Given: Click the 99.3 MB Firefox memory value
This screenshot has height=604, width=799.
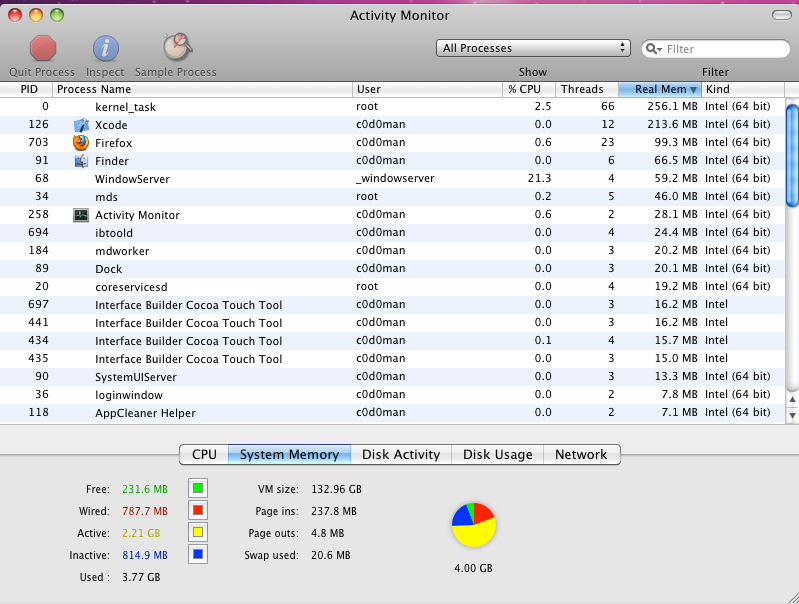Looking at the screenshot, I should pyautogui.click(x=676, y=142).
